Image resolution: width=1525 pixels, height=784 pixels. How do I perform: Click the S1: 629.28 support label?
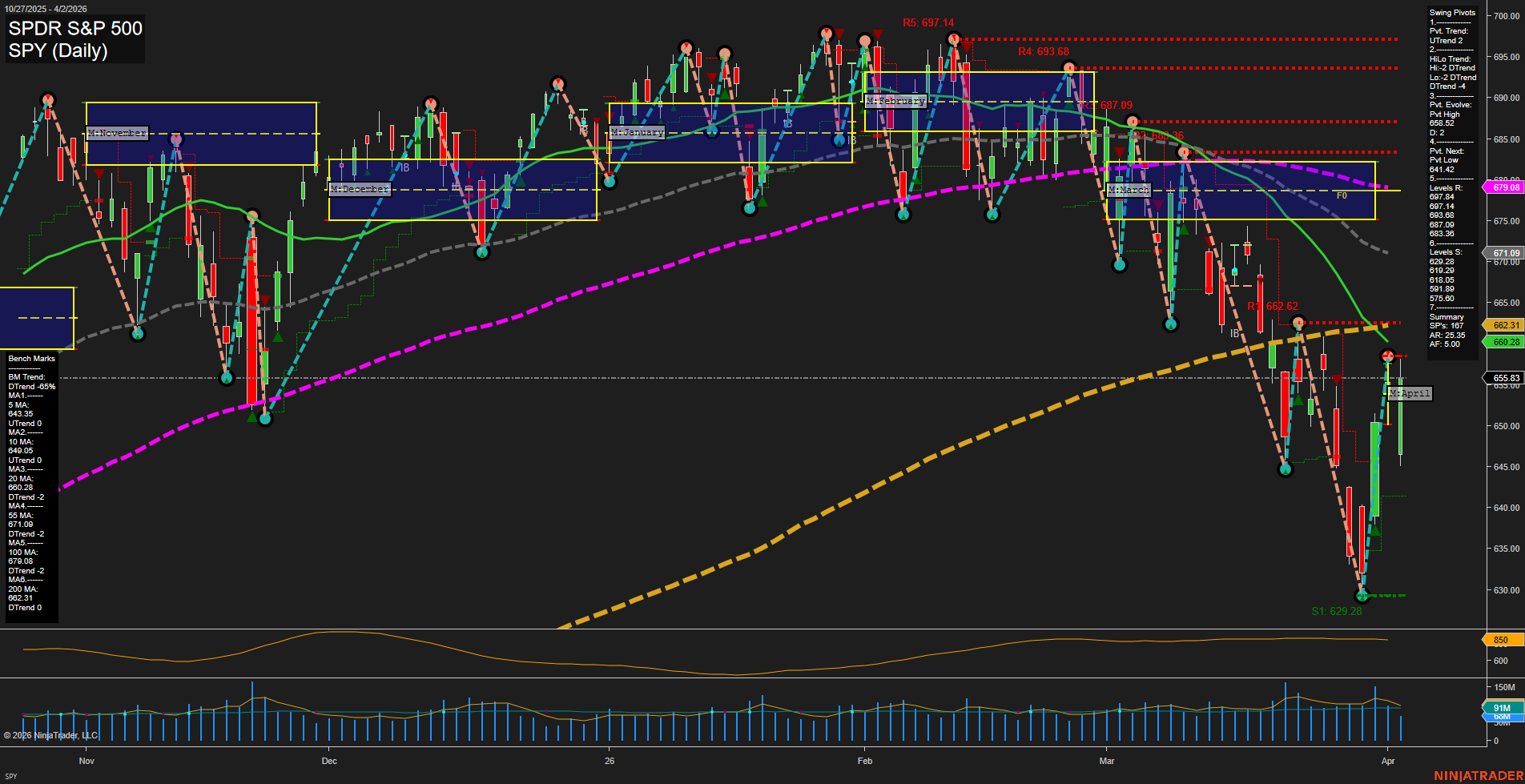pos(1336,611)
